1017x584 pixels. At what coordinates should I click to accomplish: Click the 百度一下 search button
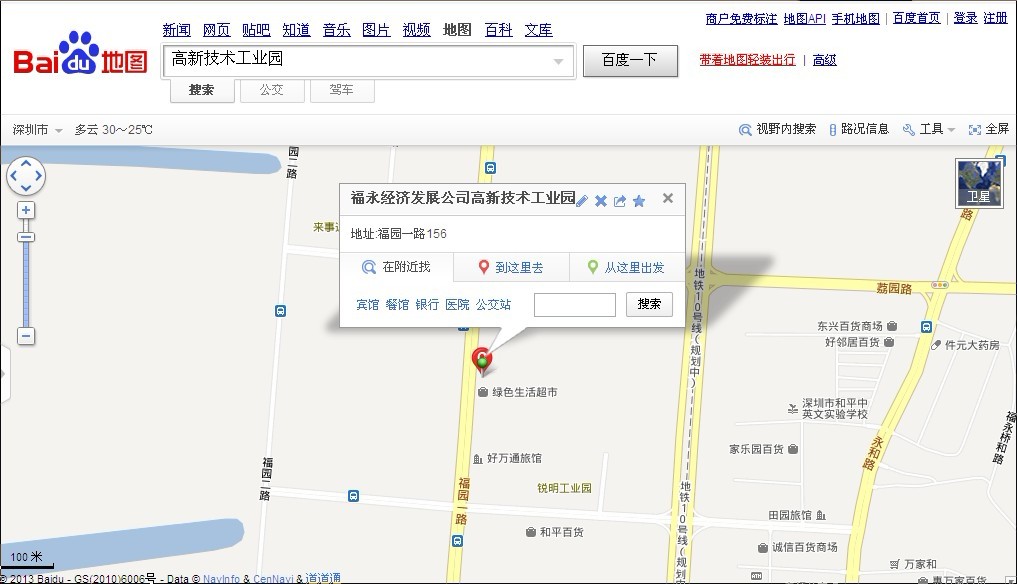pos(630,60)
